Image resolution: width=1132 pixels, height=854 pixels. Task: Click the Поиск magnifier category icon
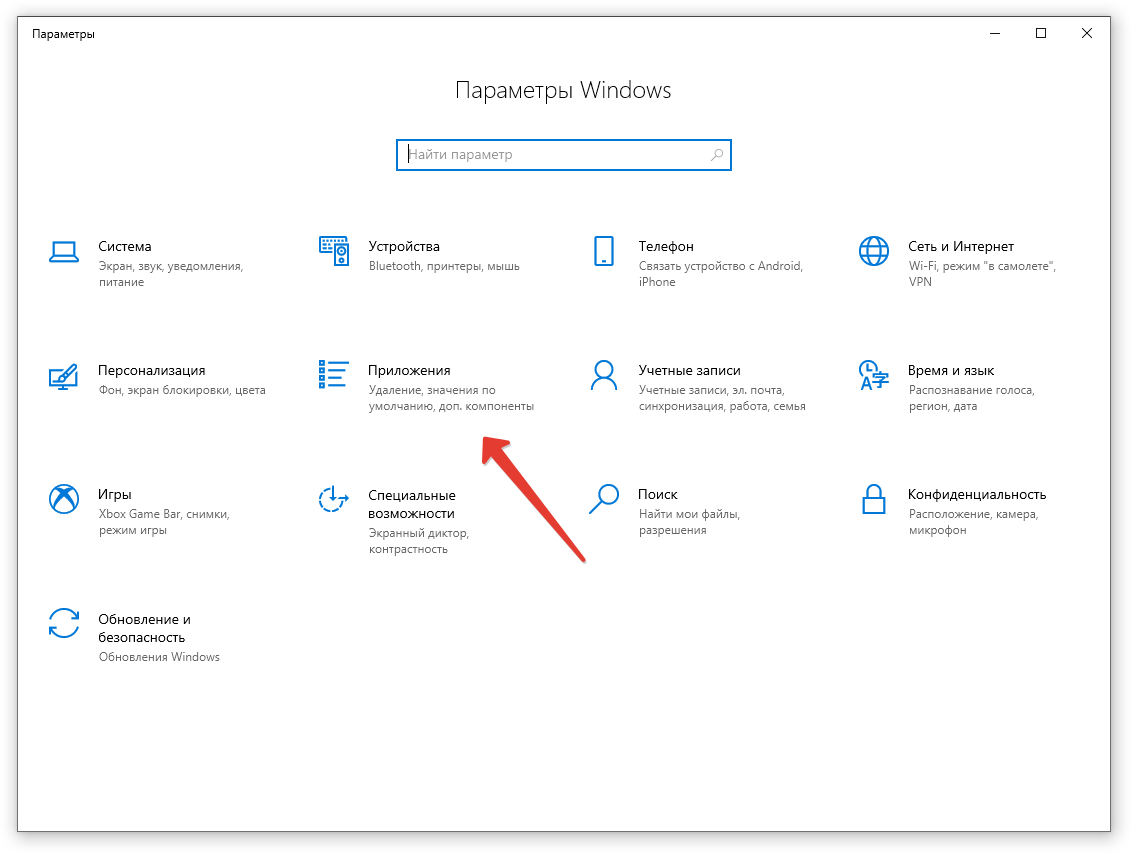coord(604,499)
